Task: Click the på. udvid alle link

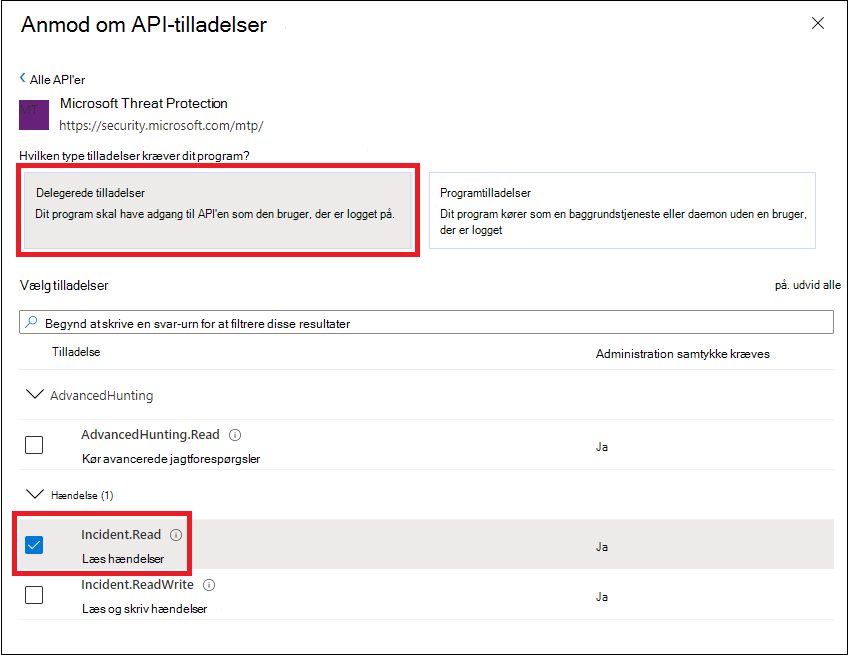Action: [x=807, y=285]
